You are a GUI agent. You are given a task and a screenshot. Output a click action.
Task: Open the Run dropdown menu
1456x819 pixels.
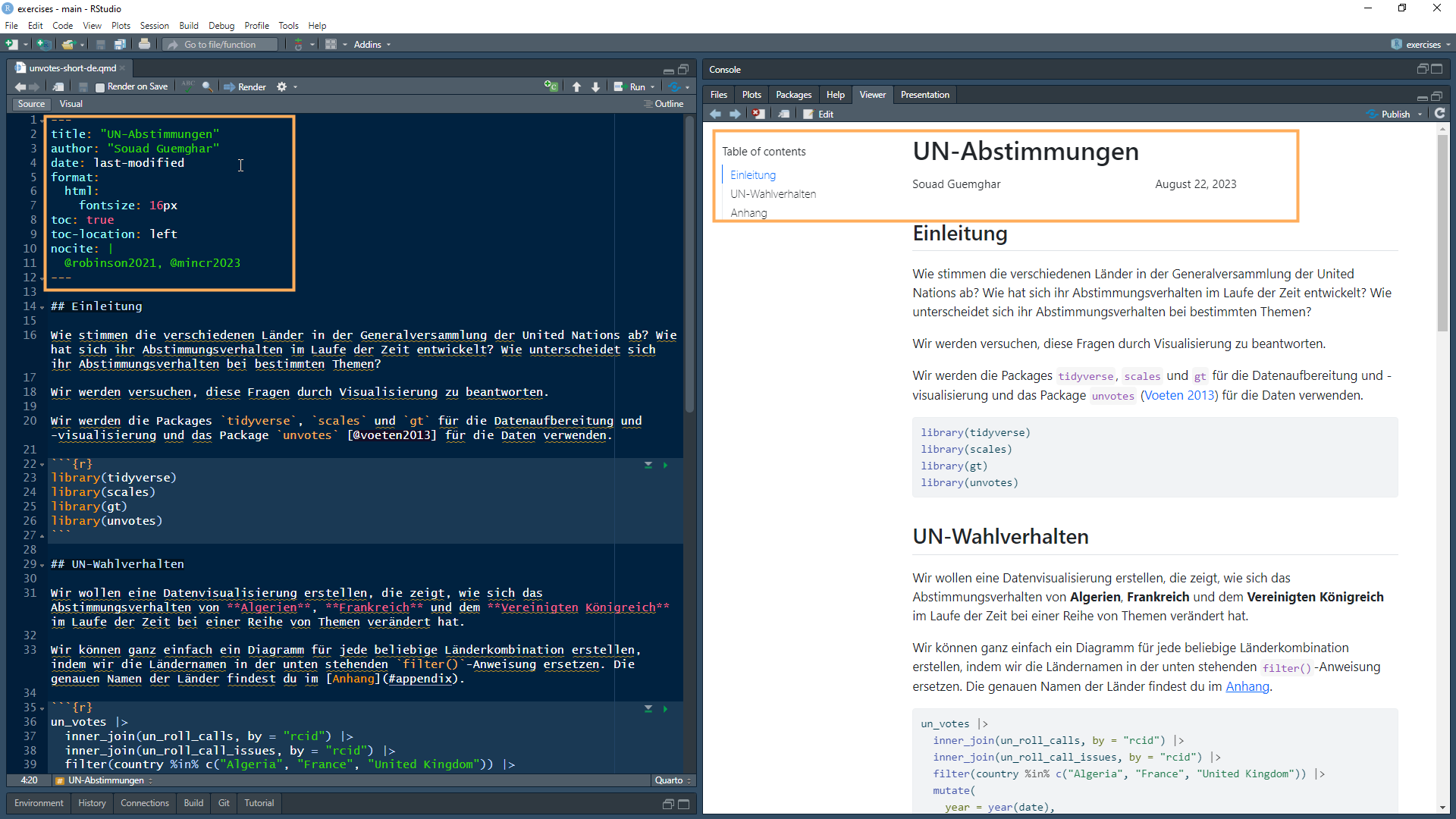point(652,87)
